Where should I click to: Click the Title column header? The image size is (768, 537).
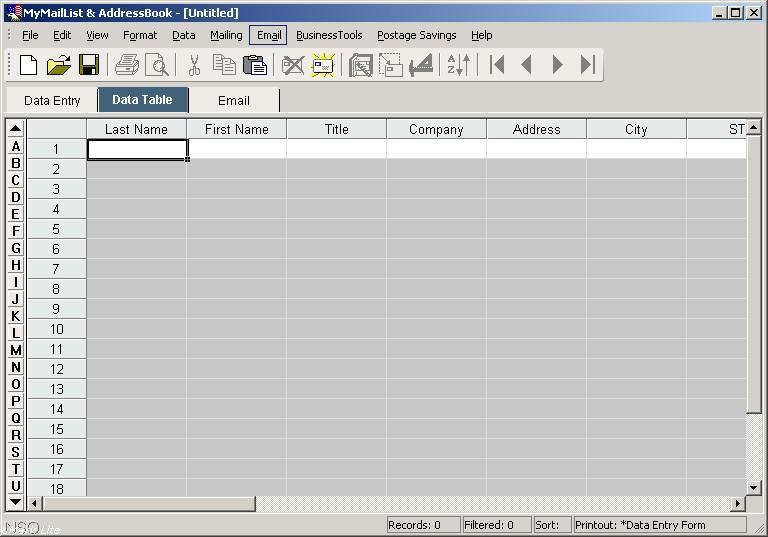click(336, 129)
